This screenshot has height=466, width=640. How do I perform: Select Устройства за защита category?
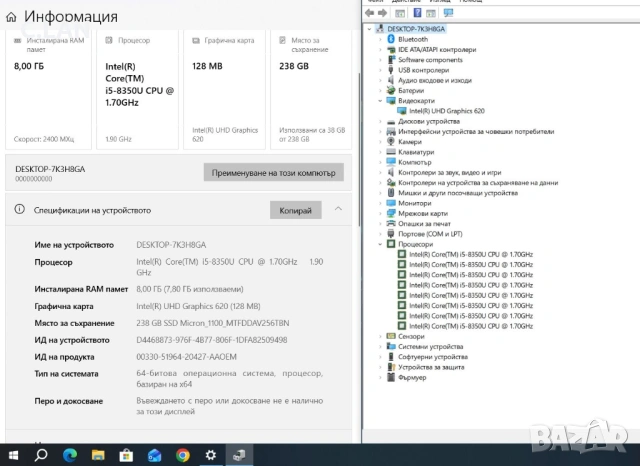(431, 367)
